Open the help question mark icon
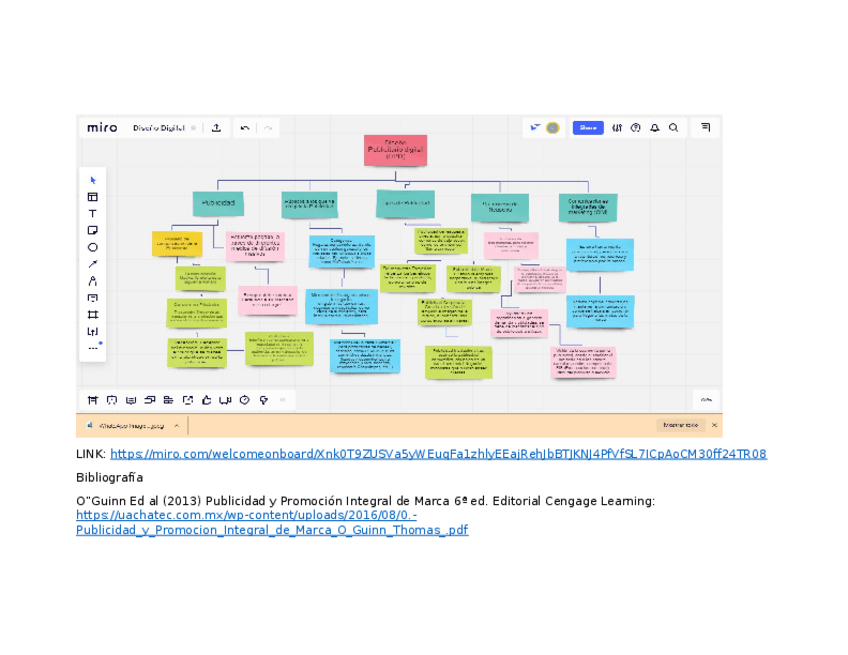The image size is (848, 655). tap(636, 128)
